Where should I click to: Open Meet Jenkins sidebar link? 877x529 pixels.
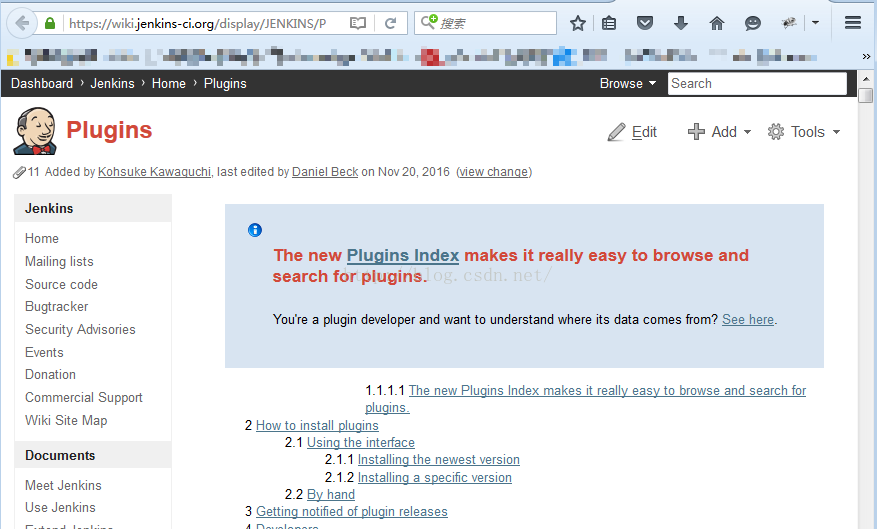coord(63,485)
